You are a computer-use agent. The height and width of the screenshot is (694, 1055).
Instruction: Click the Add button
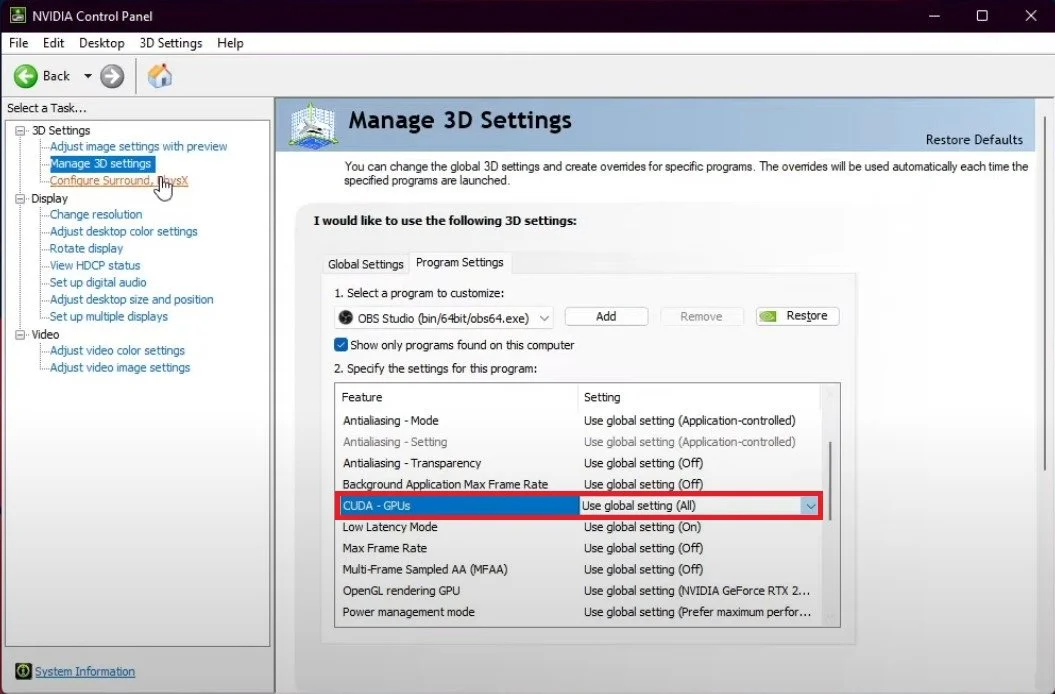tap(606, 316)
